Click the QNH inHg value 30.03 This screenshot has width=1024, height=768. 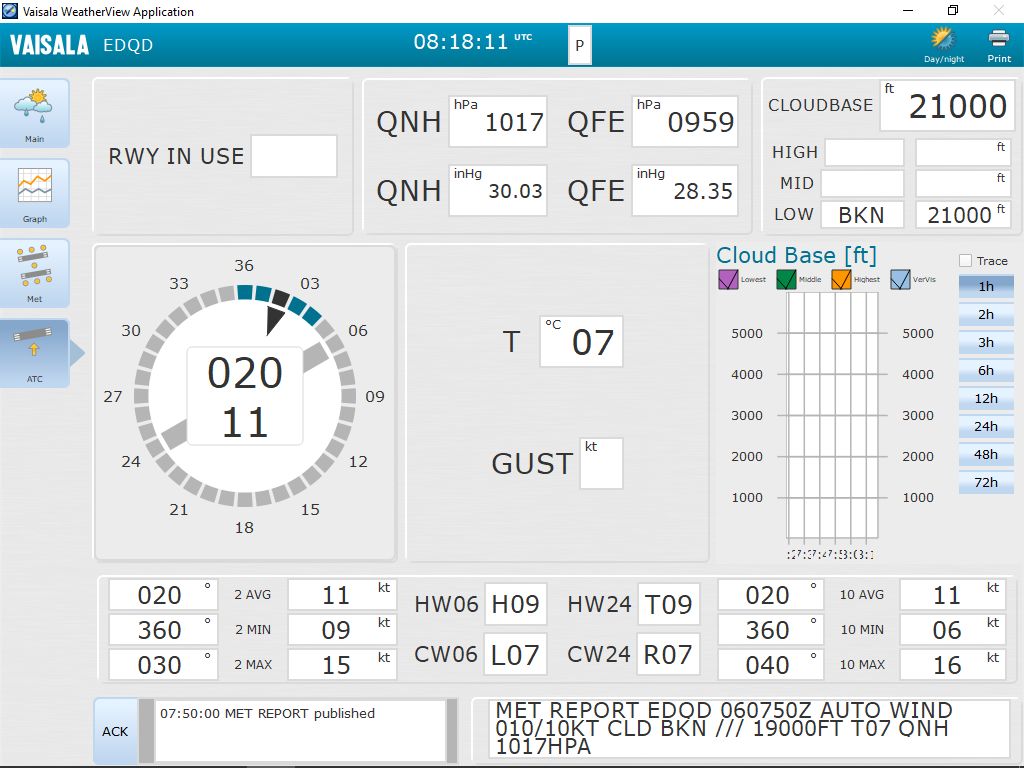pyautogui.click(x=498, y=190)
